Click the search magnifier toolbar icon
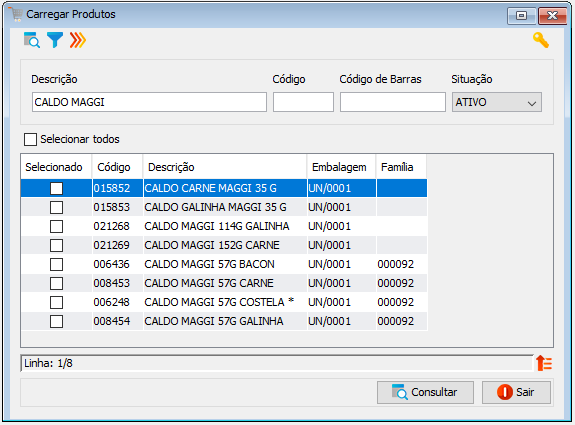 coord(32,40)
